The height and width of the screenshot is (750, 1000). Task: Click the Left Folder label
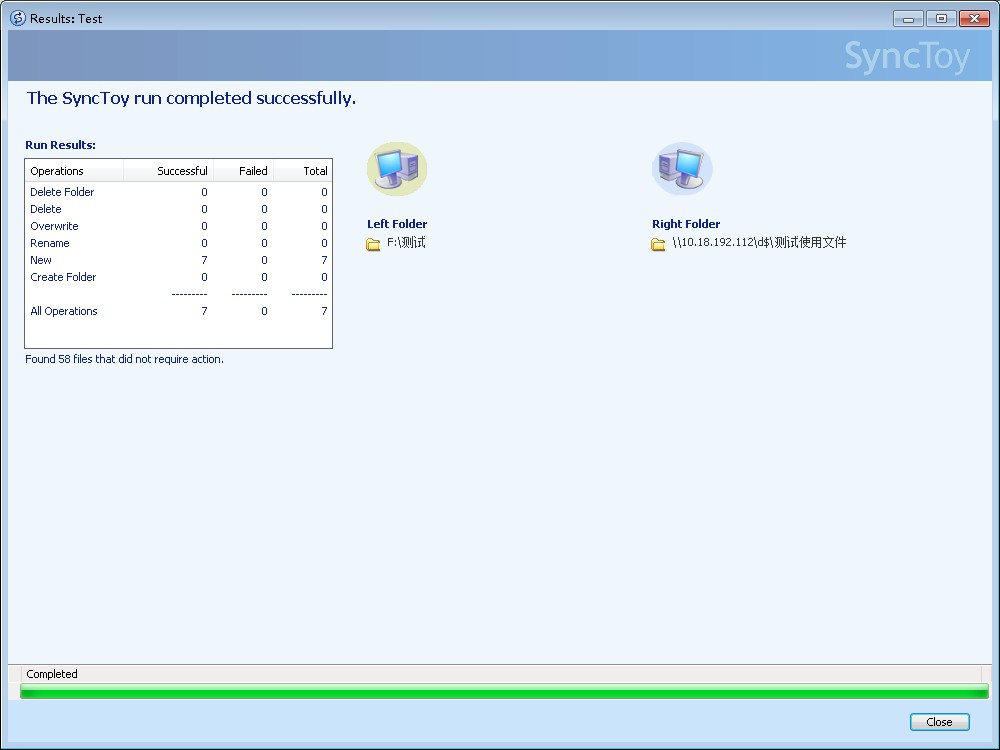pyautogui.click(x=397, y=224)
